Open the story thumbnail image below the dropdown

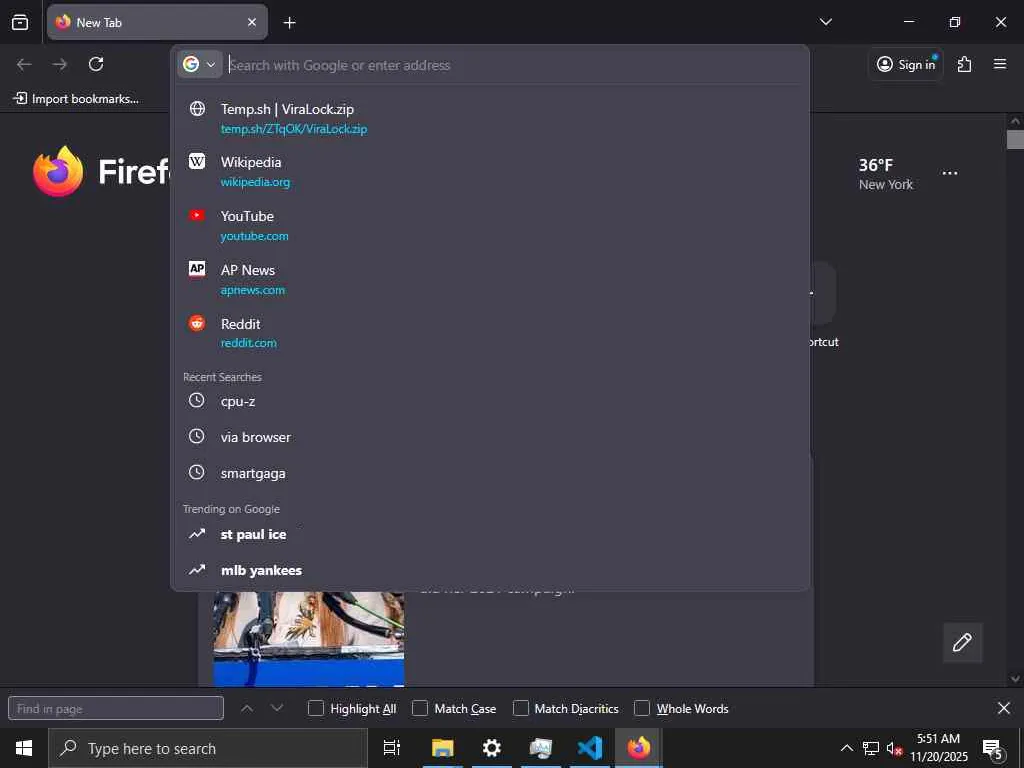tap(309, 639)
